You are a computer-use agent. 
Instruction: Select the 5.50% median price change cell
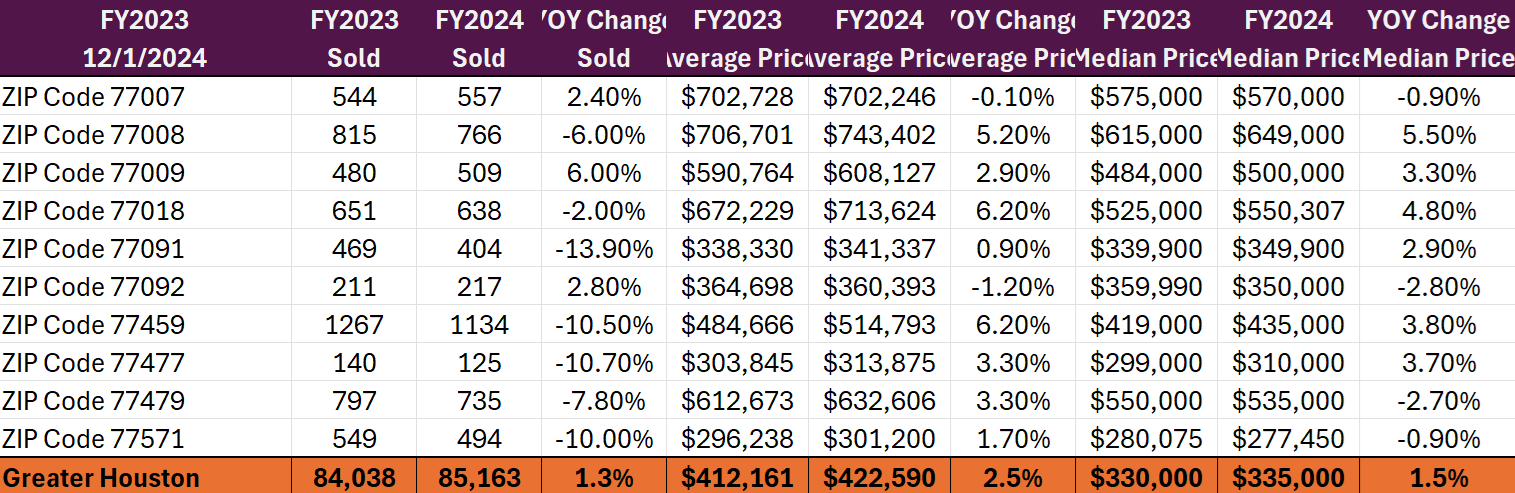[x=1438, y=135]
